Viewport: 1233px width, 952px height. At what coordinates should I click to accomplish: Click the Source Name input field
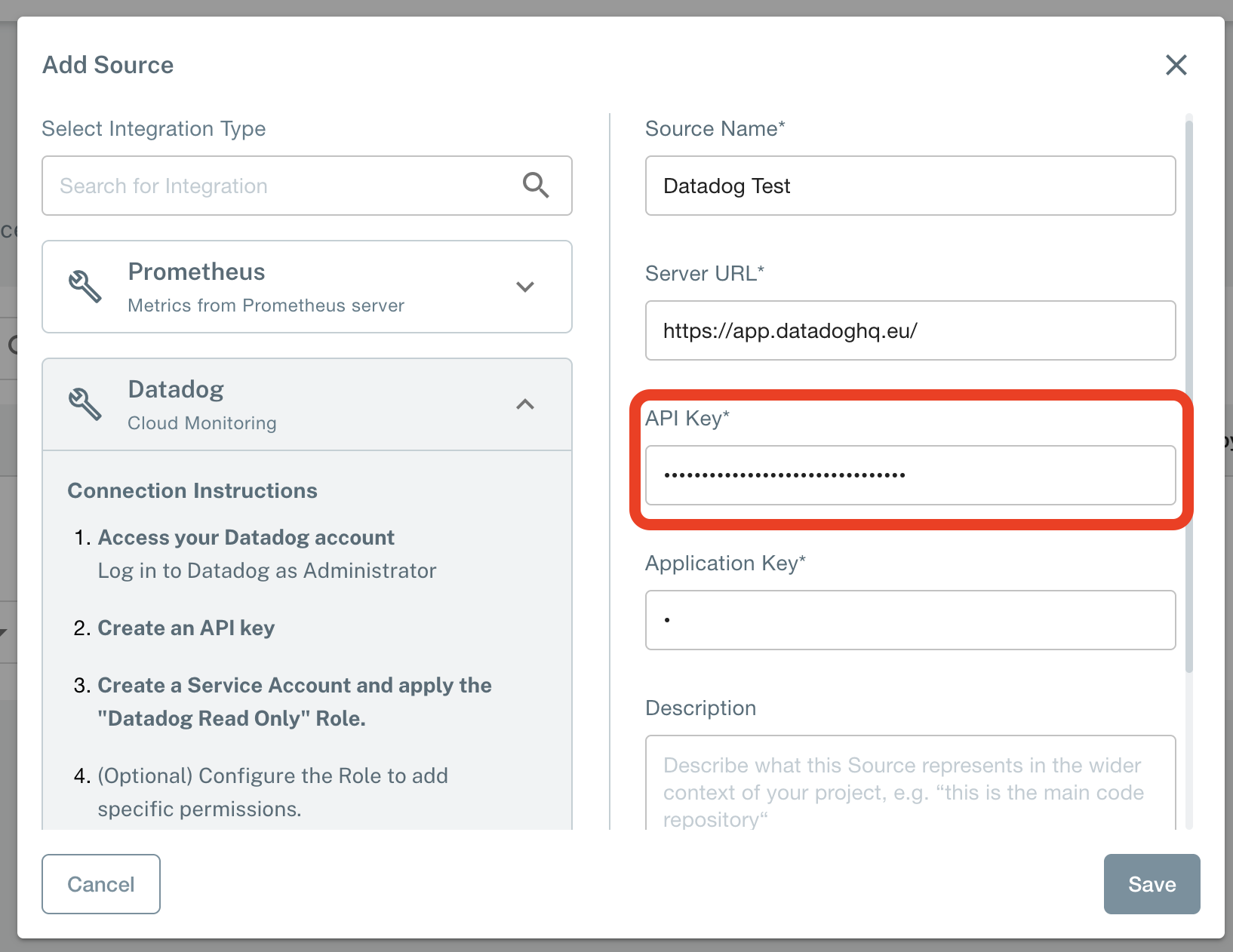click(x=910, y=186)
